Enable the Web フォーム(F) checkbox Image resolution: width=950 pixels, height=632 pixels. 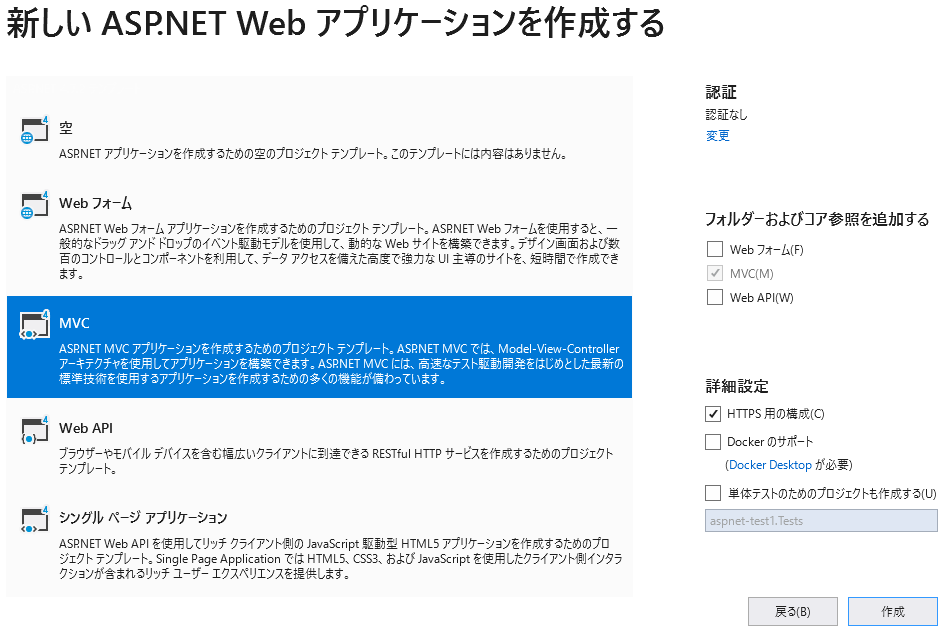[714, 249]
